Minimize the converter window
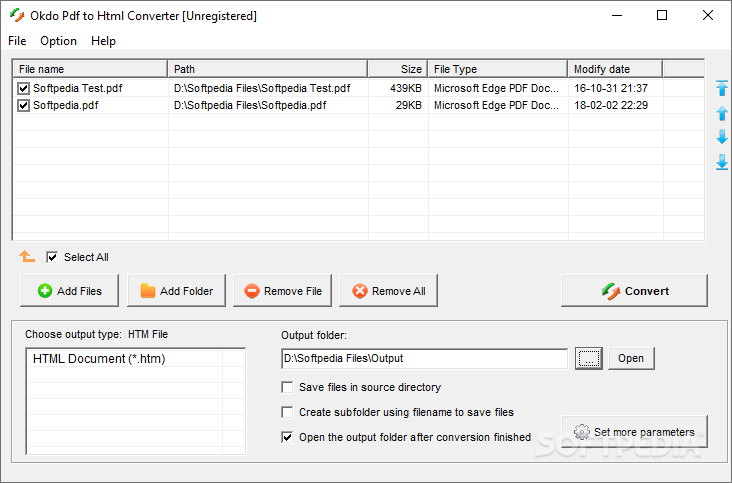The image size is (732, 483). (617, 15)
